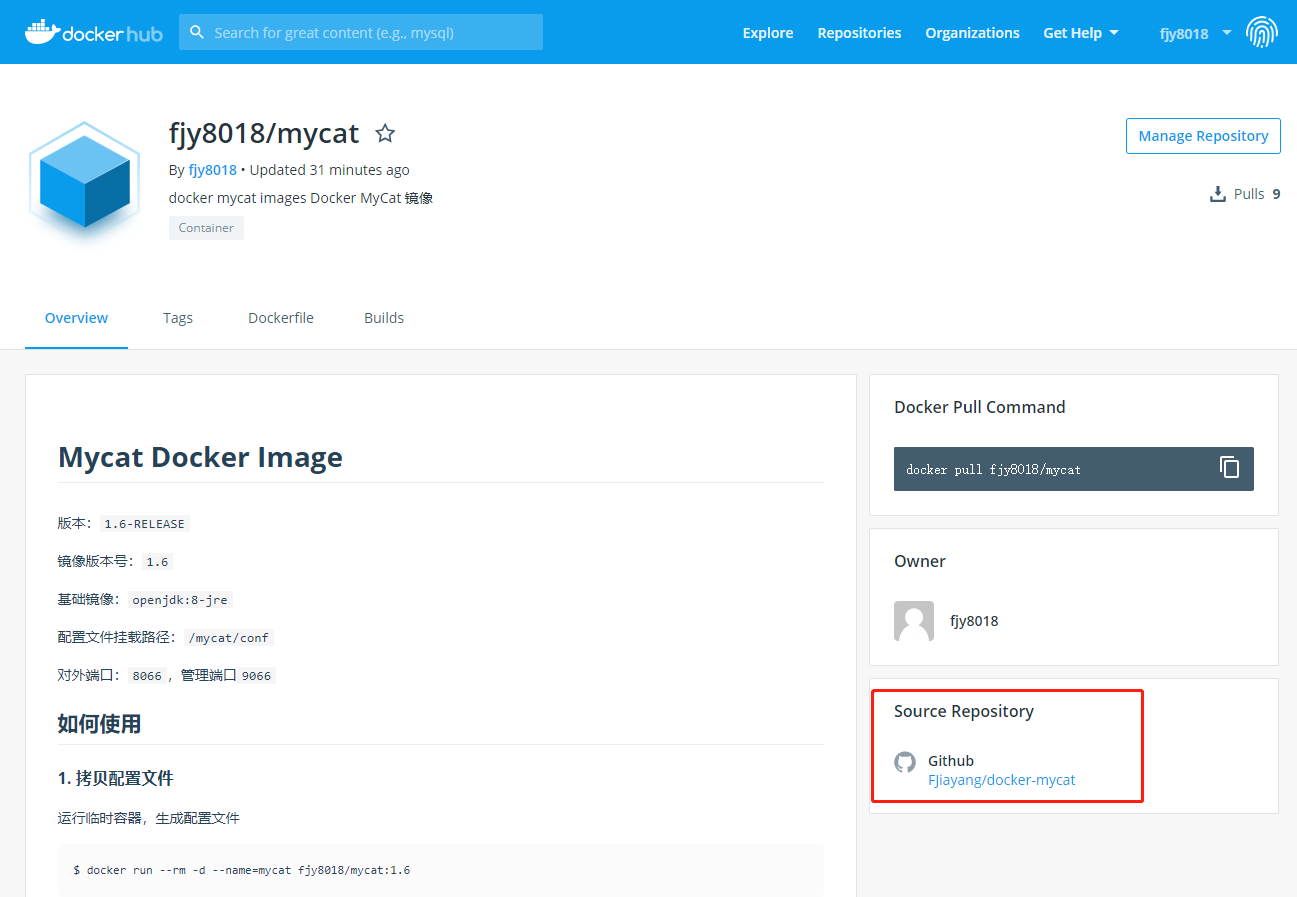Click the GitHub octocat icon
Screen dimensions: 1297x897
click(x=905, y=762)
